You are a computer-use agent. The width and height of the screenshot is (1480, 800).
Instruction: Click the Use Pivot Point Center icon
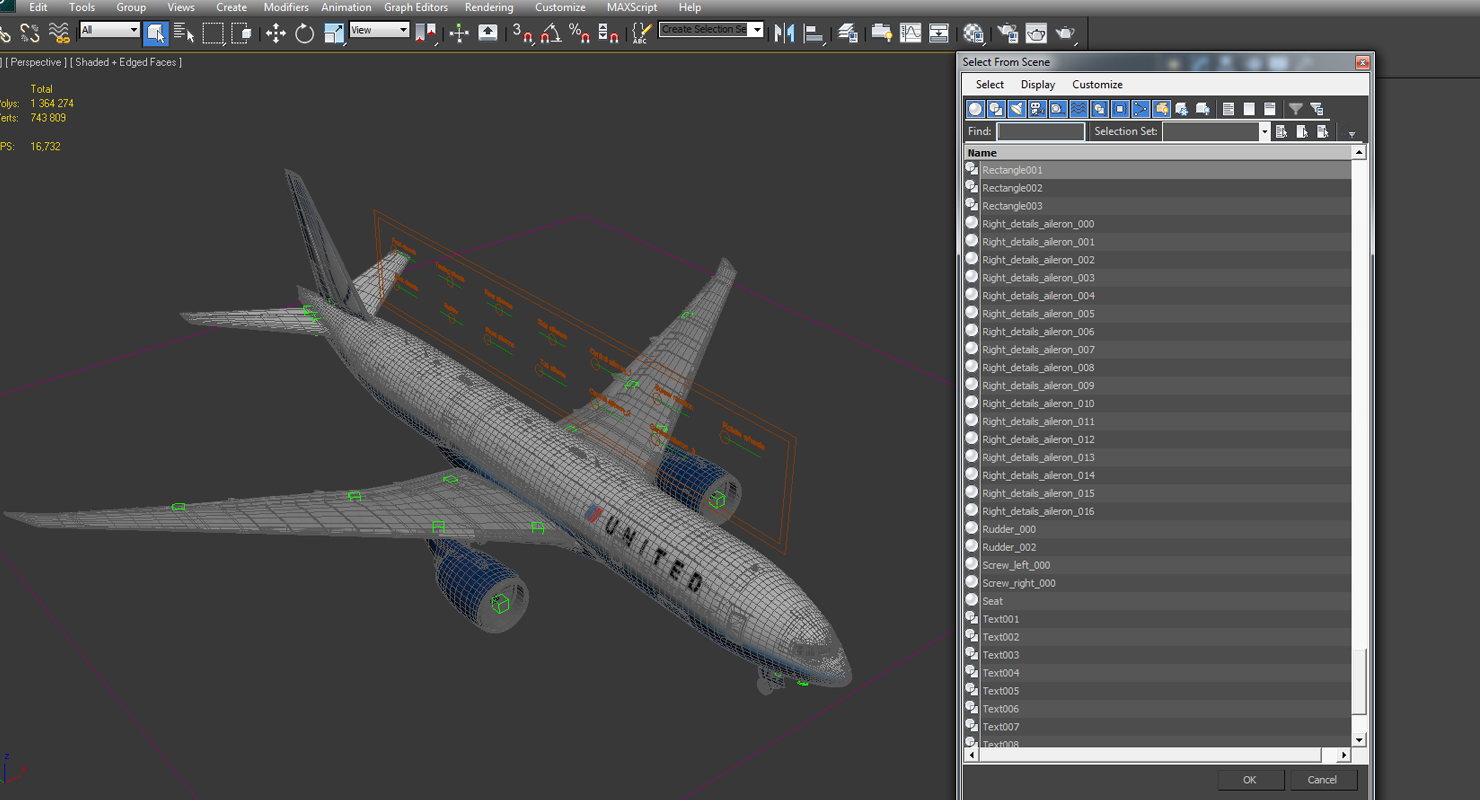point(427,33)
